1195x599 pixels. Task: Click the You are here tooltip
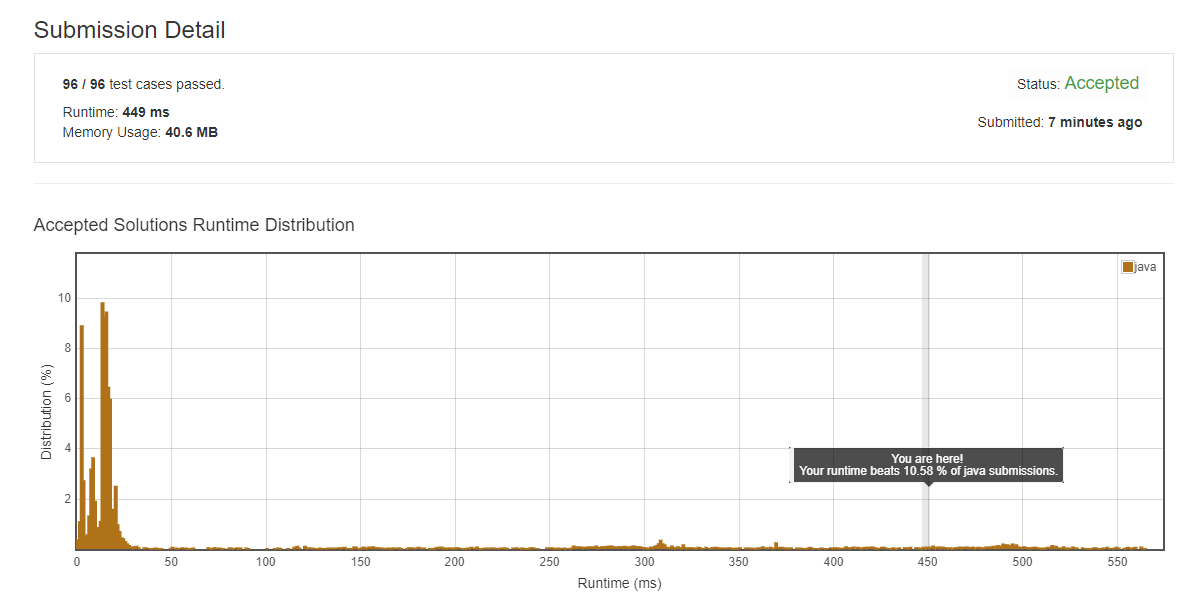coord(928,464)
